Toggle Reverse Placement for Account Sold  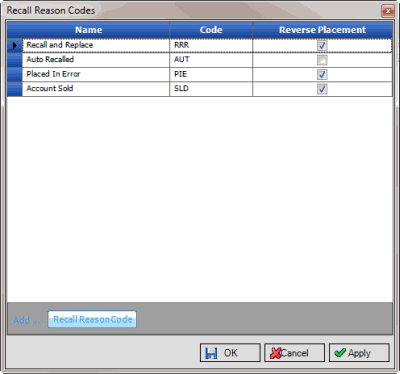pos(322,89)
